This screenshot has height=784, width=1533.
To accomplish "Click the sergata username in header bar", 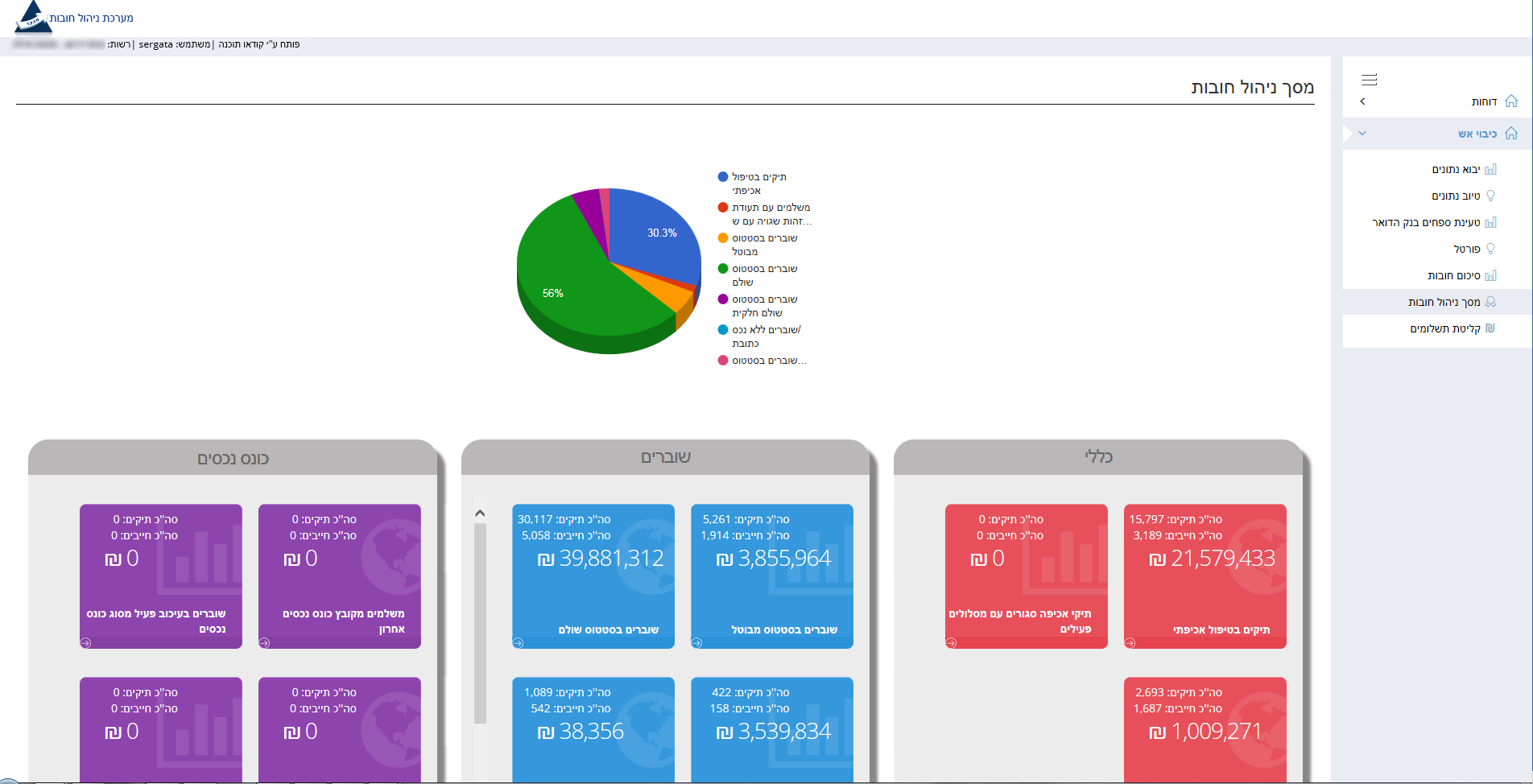I will [x=155, y=44].
